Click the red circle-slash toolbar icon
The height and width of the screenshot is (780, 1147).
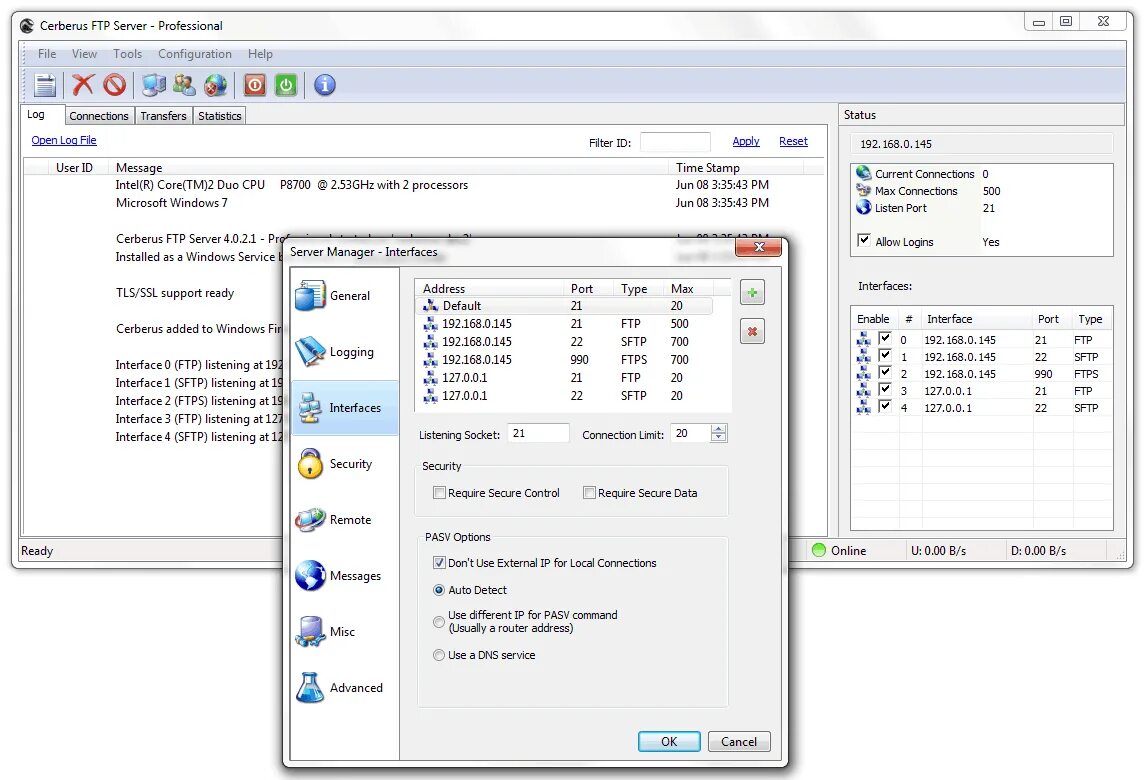click(115, 85)
